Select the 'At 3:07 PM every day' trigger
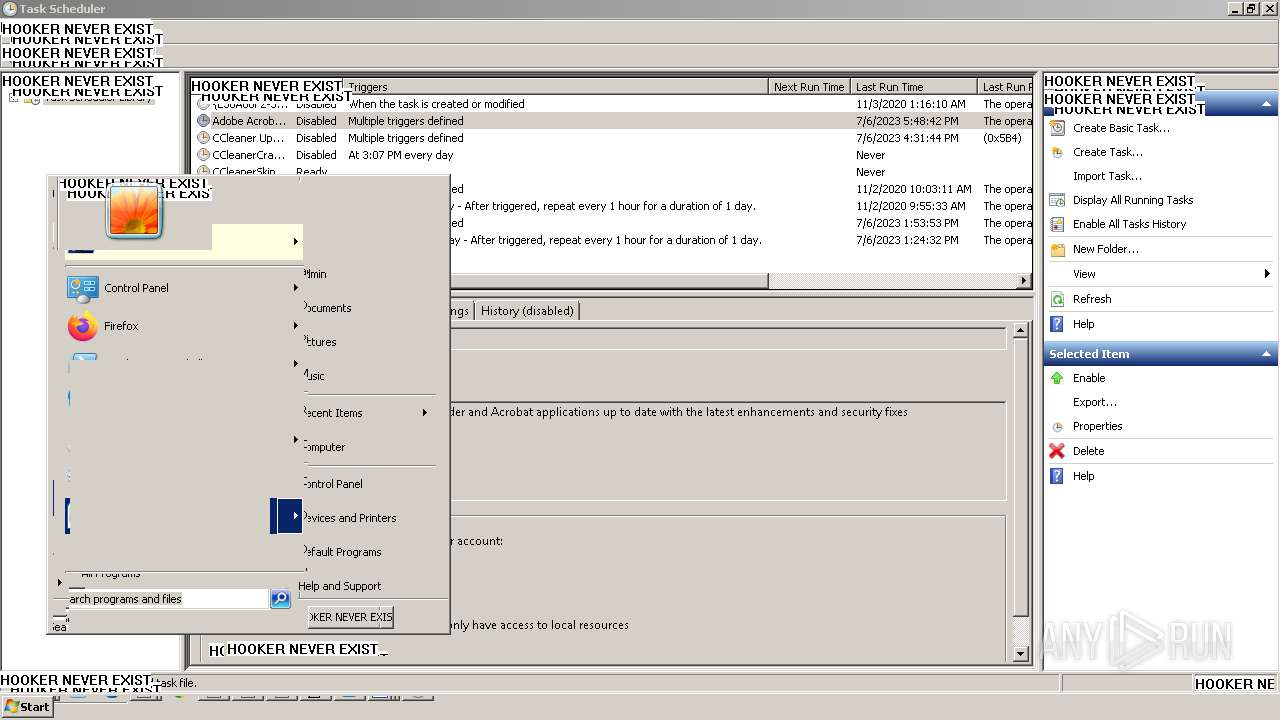 tap(400, 155)
